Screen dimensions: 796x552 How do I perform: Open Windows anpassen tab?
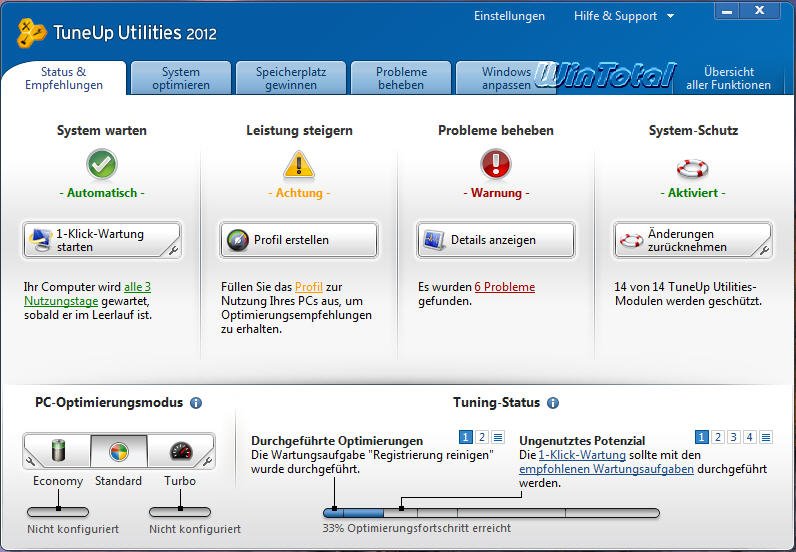pos(506,78)
